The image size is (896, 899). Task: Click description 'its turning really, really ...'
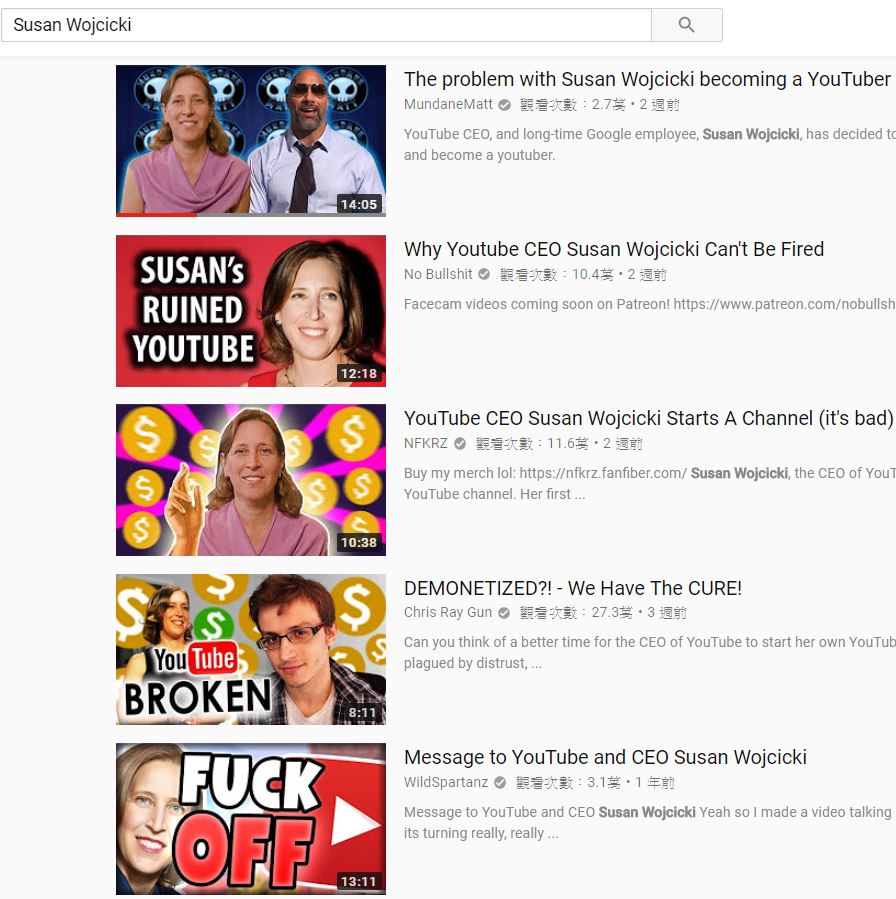(481, 833)
